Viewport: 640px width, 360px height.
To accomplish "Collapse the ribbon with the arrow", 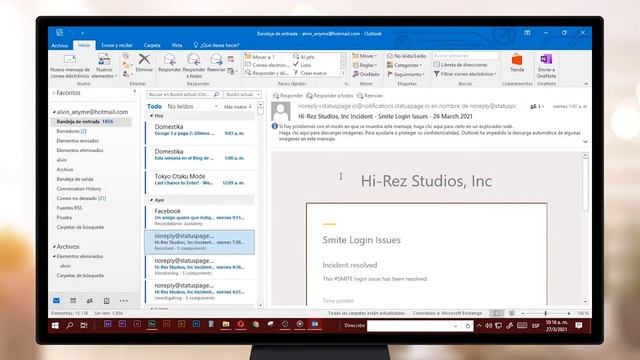I will click(586, 84).
